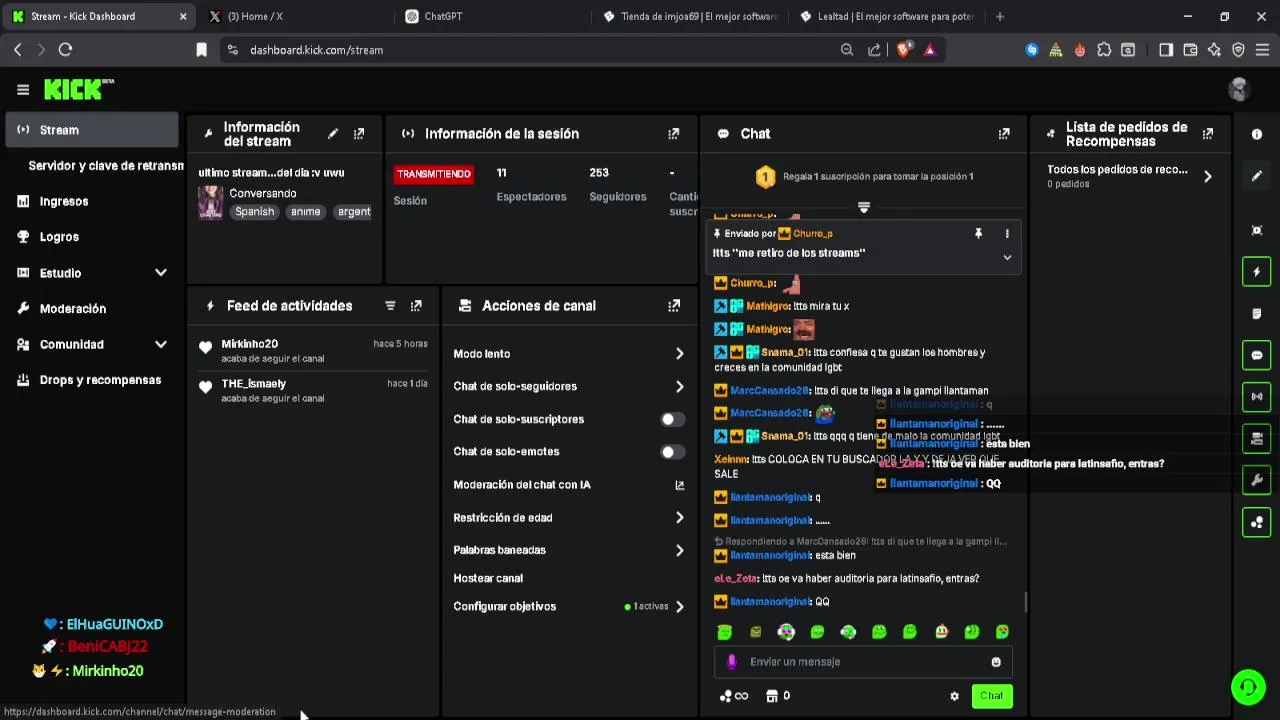
Task: Pop out the Acciones de canal panel
Action: [674, 306]
